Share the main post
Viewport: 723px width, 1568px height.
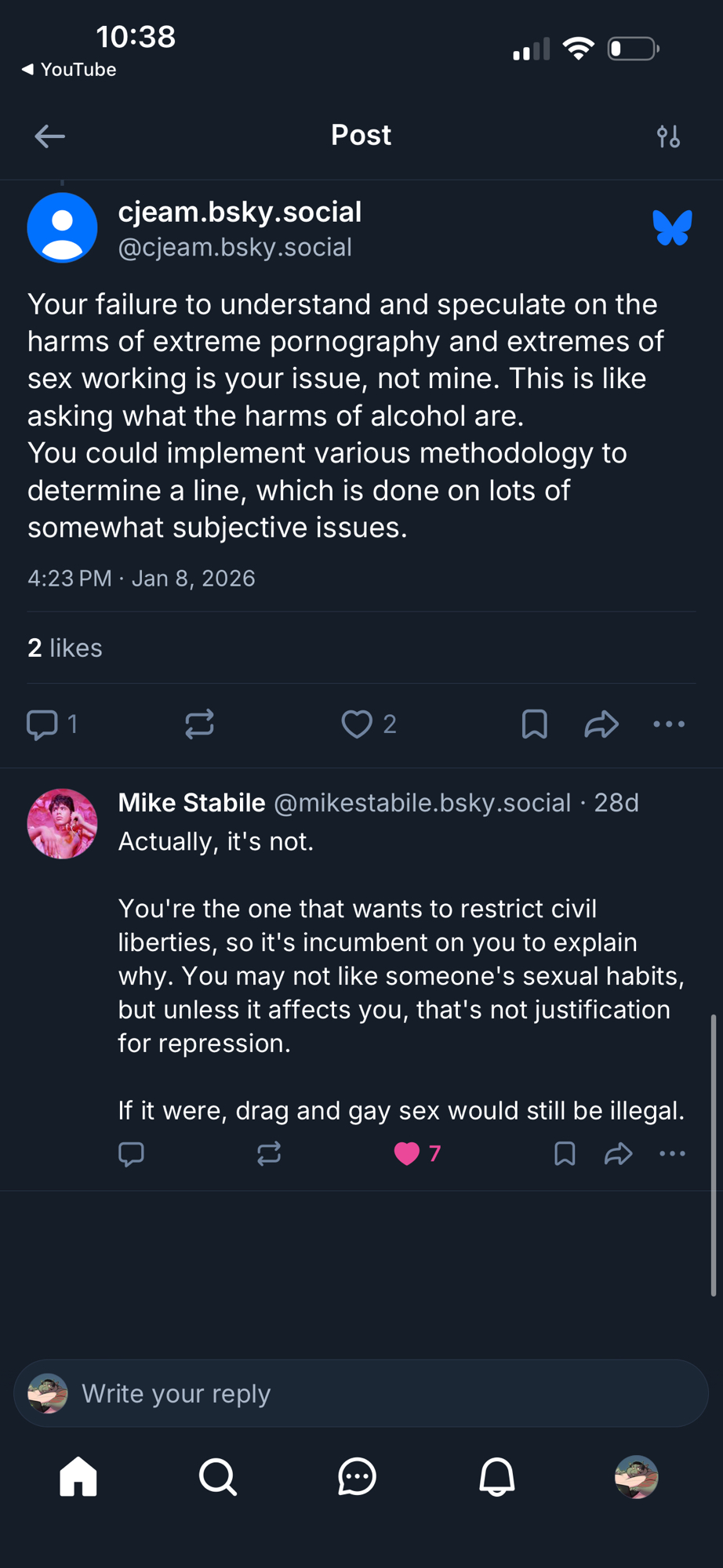[x=601, y=724]
